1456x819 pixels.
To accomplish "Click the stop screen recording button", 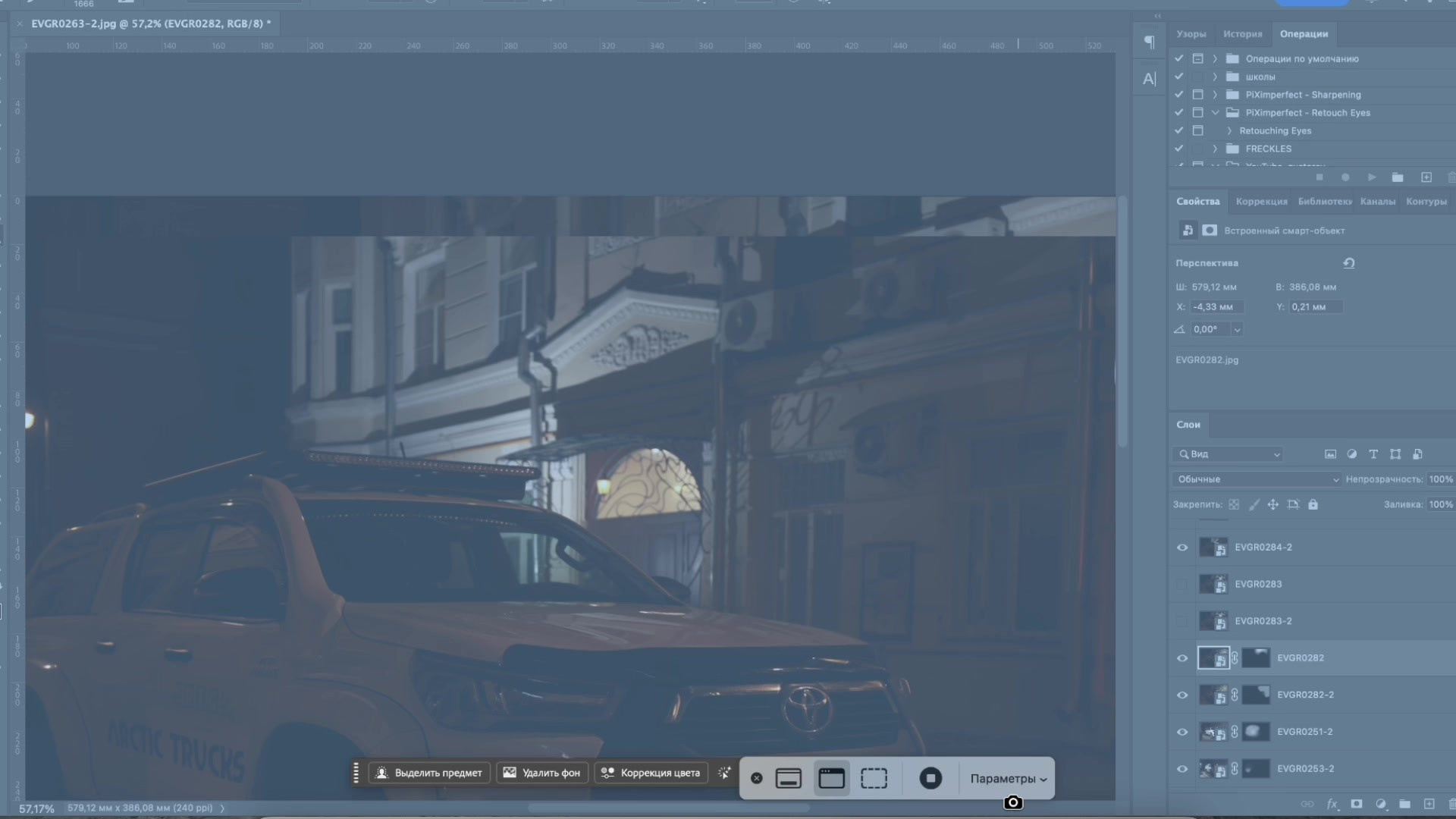I will [930, 778].
